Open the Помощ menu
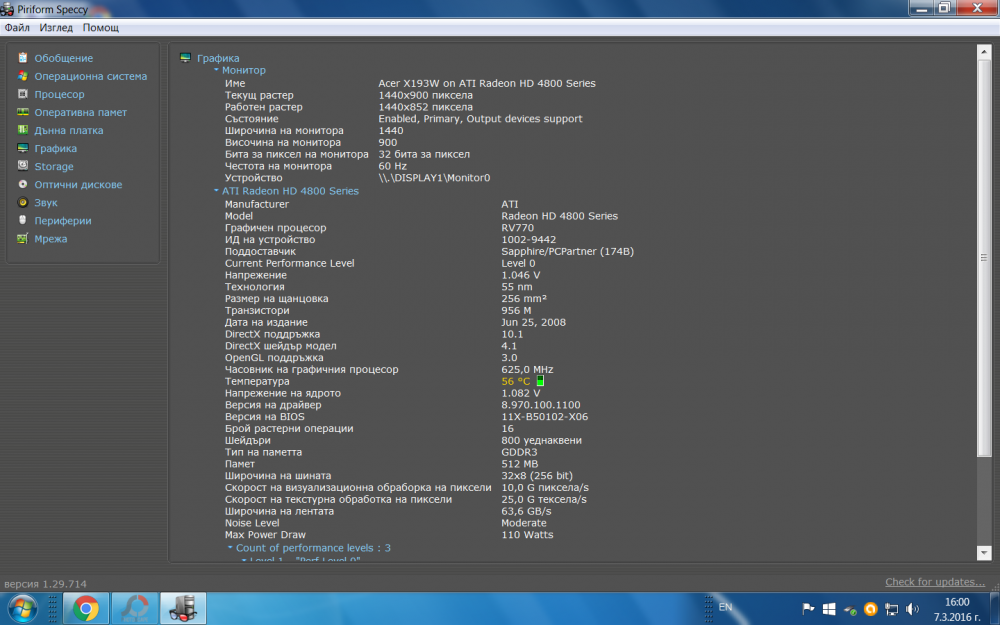Screen dimensions: 1000x625 pyautogui.click(x=101, y=27)
